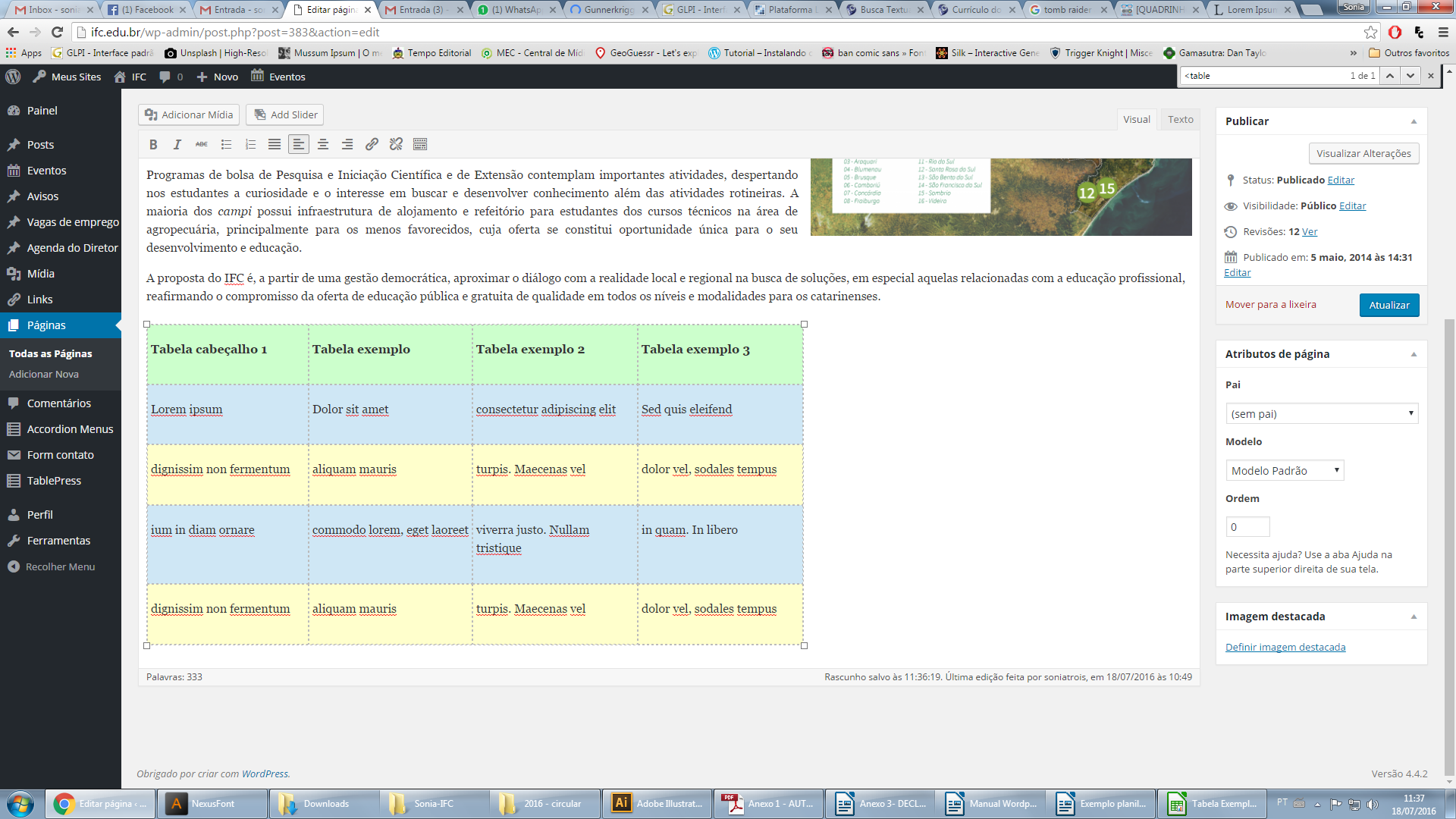Click the Insert Link icon
The image size is (1456, 819).
(372, 144)
